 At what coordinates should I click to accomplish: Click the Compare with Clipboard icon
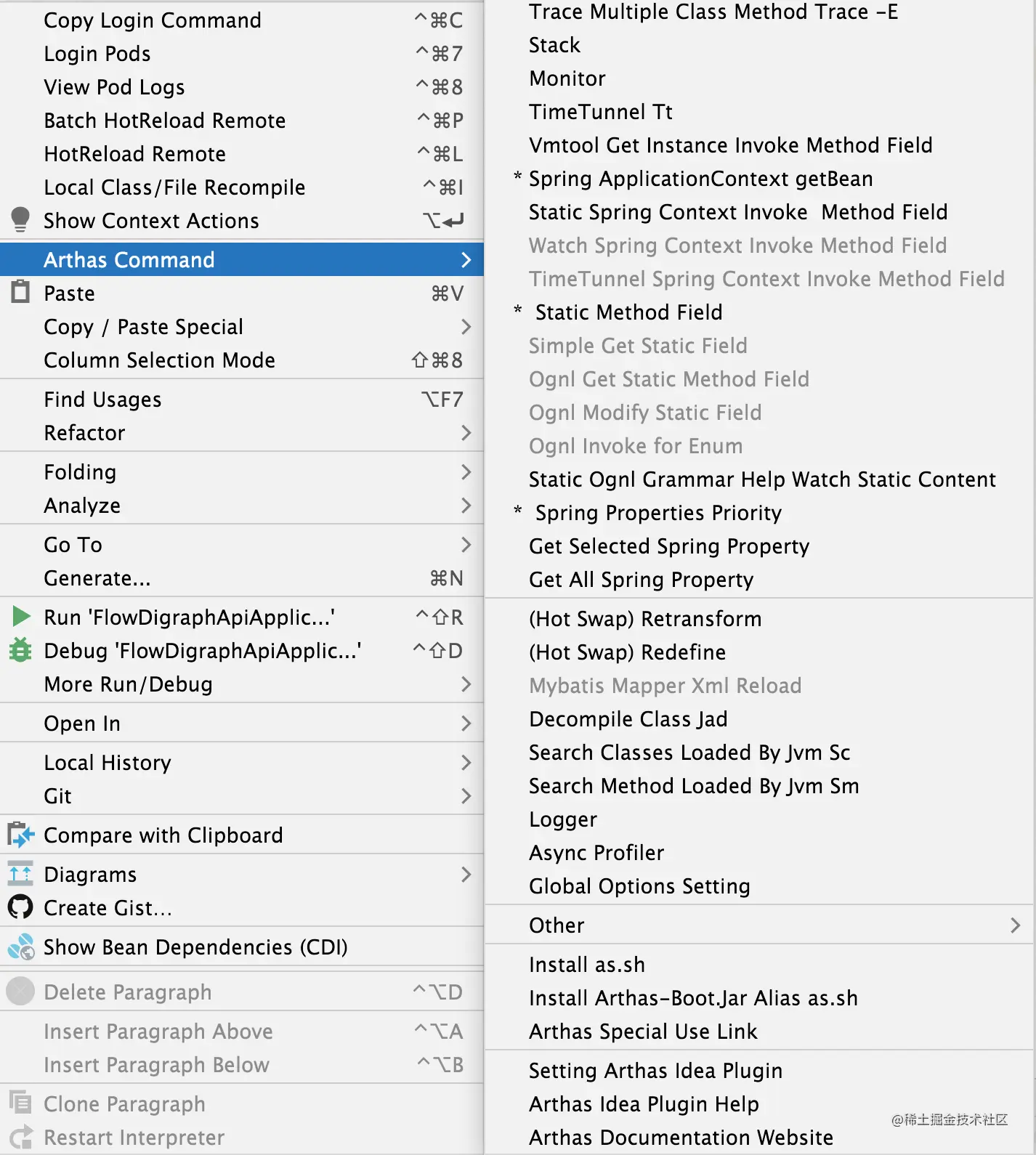point(20,835)
